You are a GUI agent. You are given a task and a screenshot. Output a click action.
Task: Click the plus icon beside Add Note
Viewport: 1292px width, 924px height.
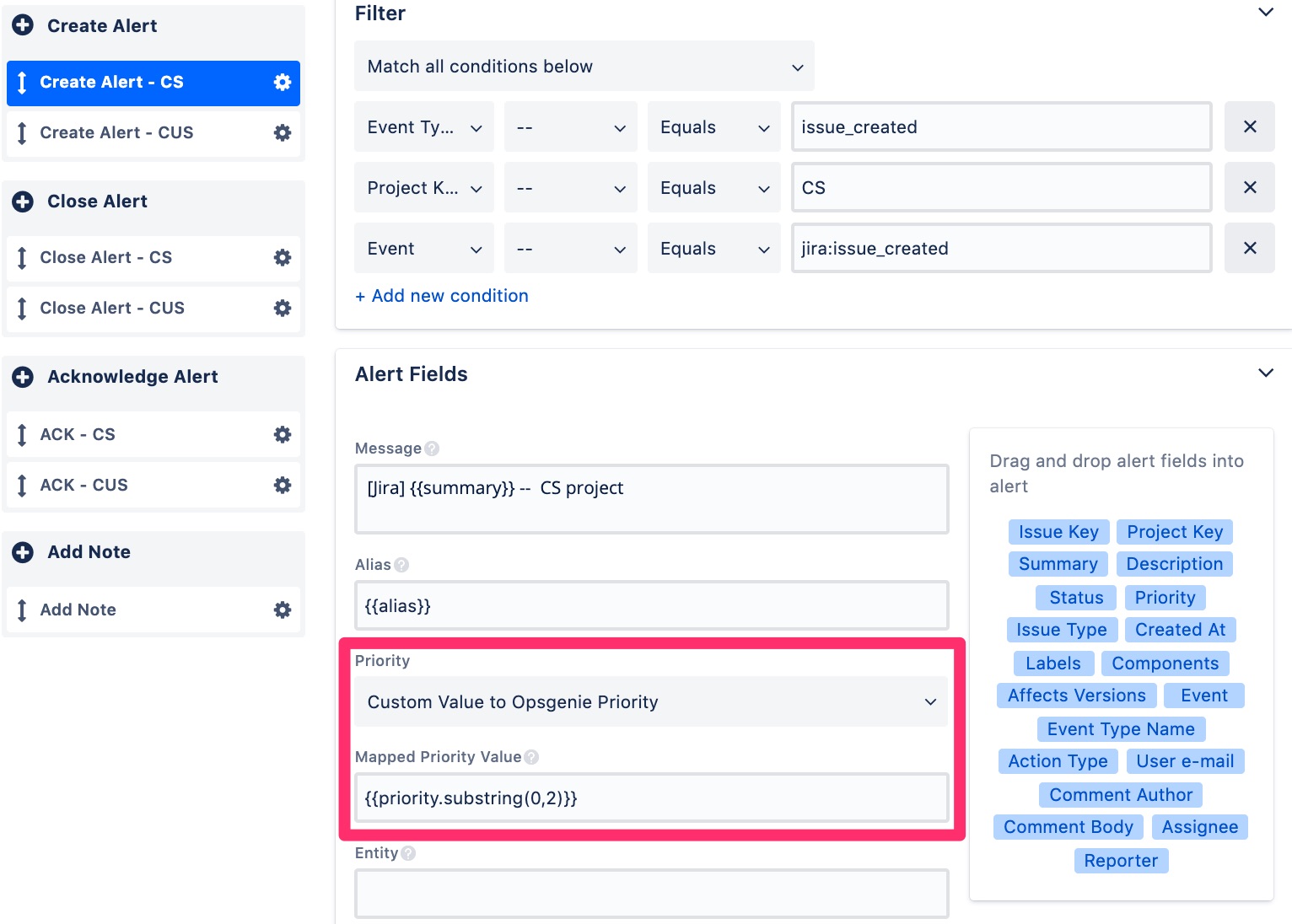pyautogui.click(x=21, y=551)
